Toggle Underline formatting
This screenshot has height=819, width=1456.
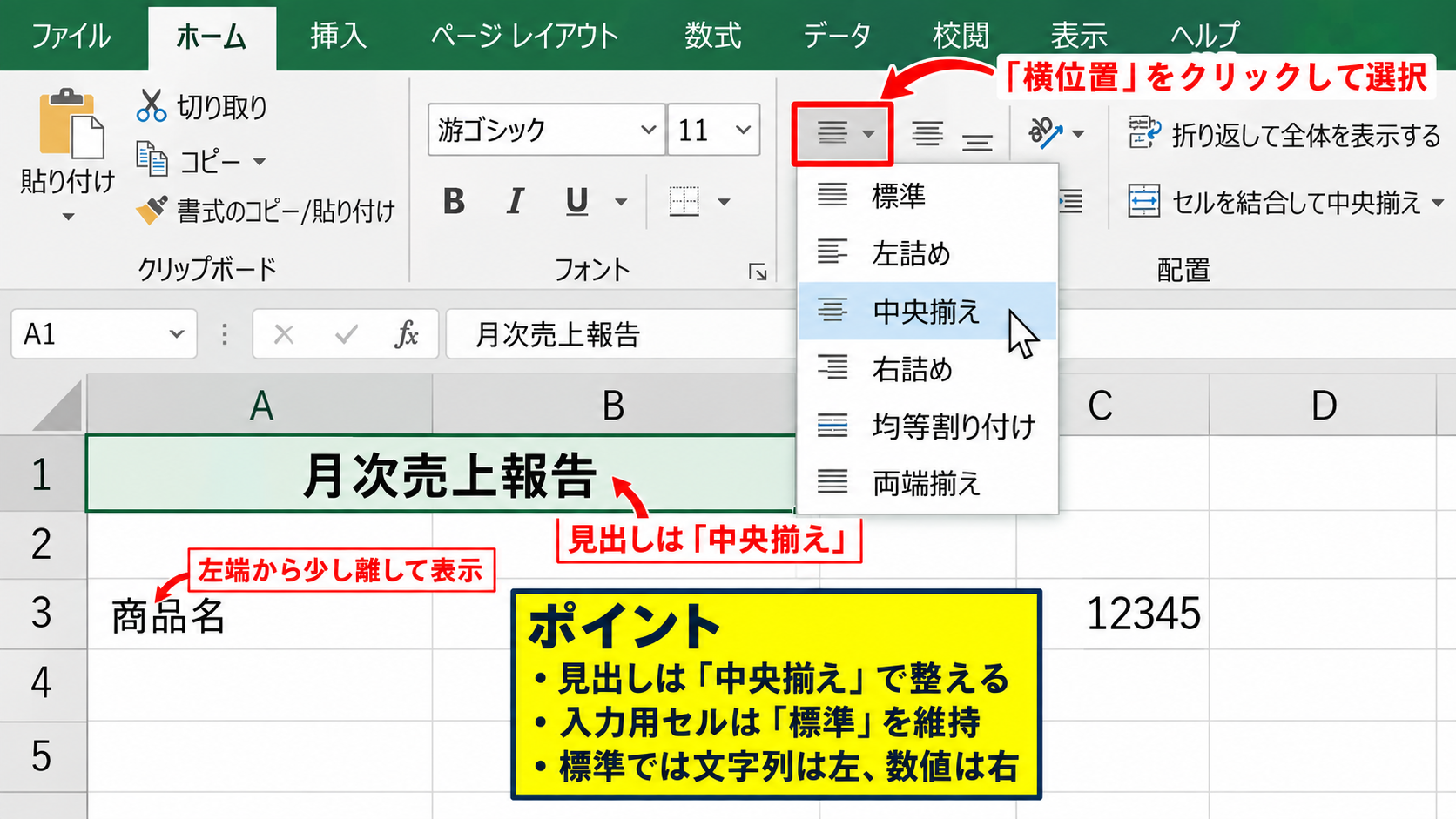pyautogui.click(x=576, y=202)
